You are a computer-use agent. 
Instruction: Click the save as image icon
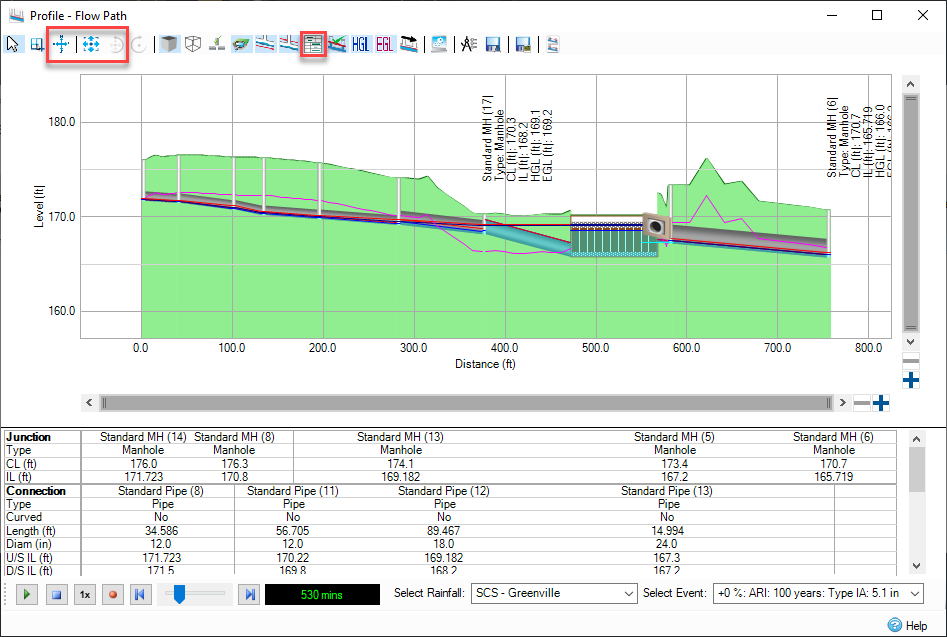pos(523,44)
